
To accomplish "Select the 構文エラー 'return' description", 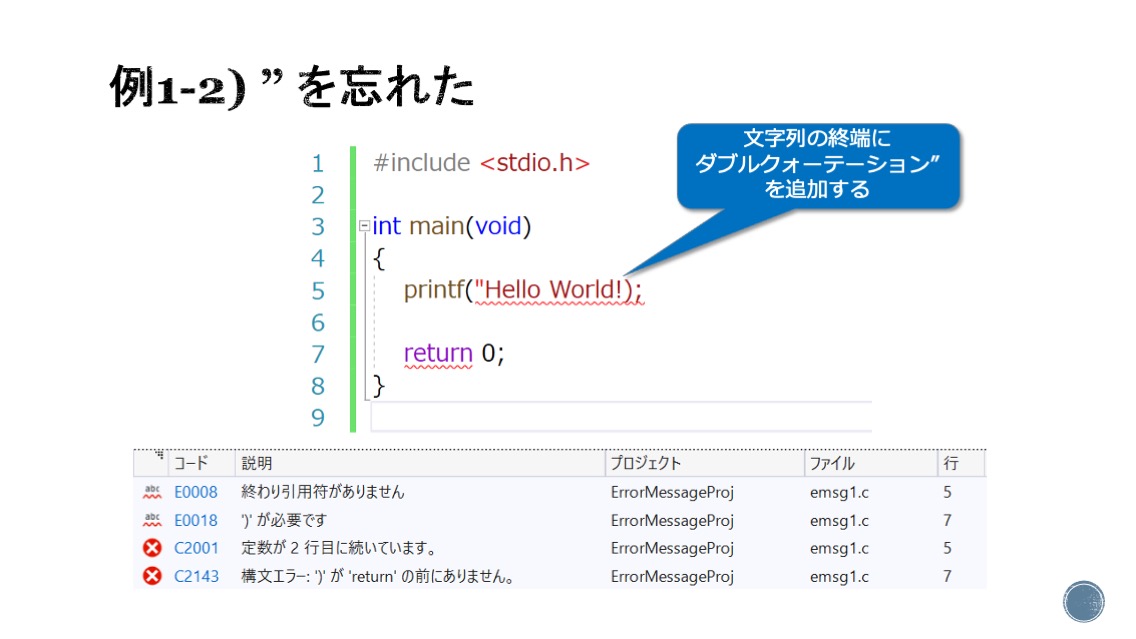I will tap(378, 577).
